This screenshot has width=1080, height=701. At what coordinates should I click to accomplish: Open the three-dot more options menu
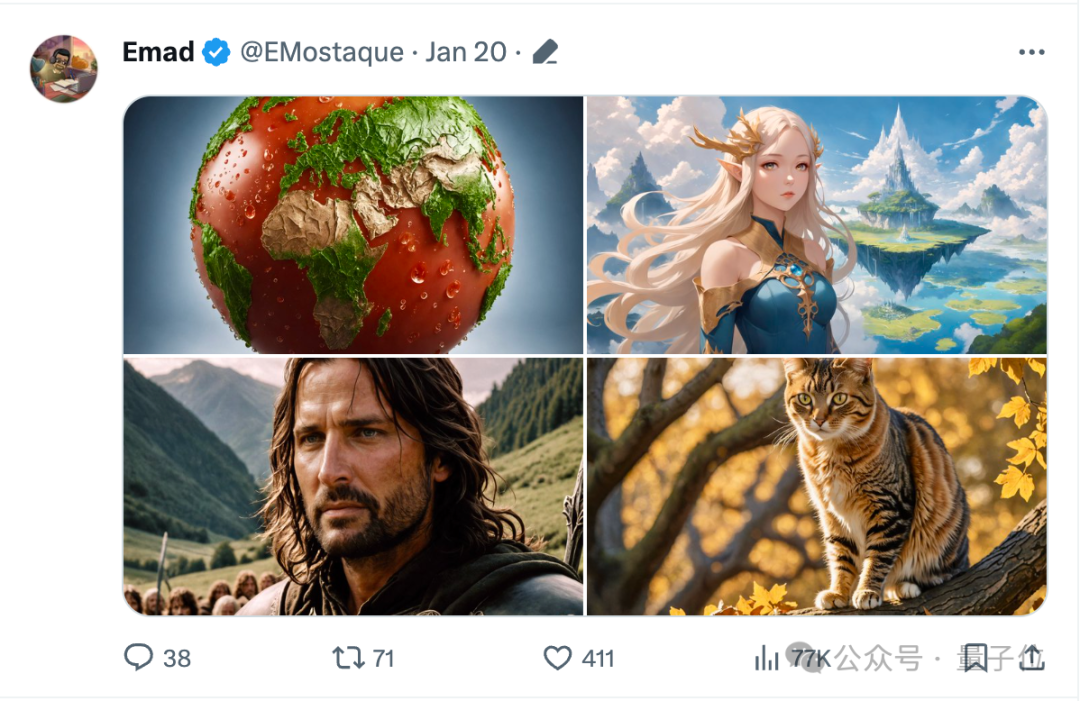click(1031, 52)
